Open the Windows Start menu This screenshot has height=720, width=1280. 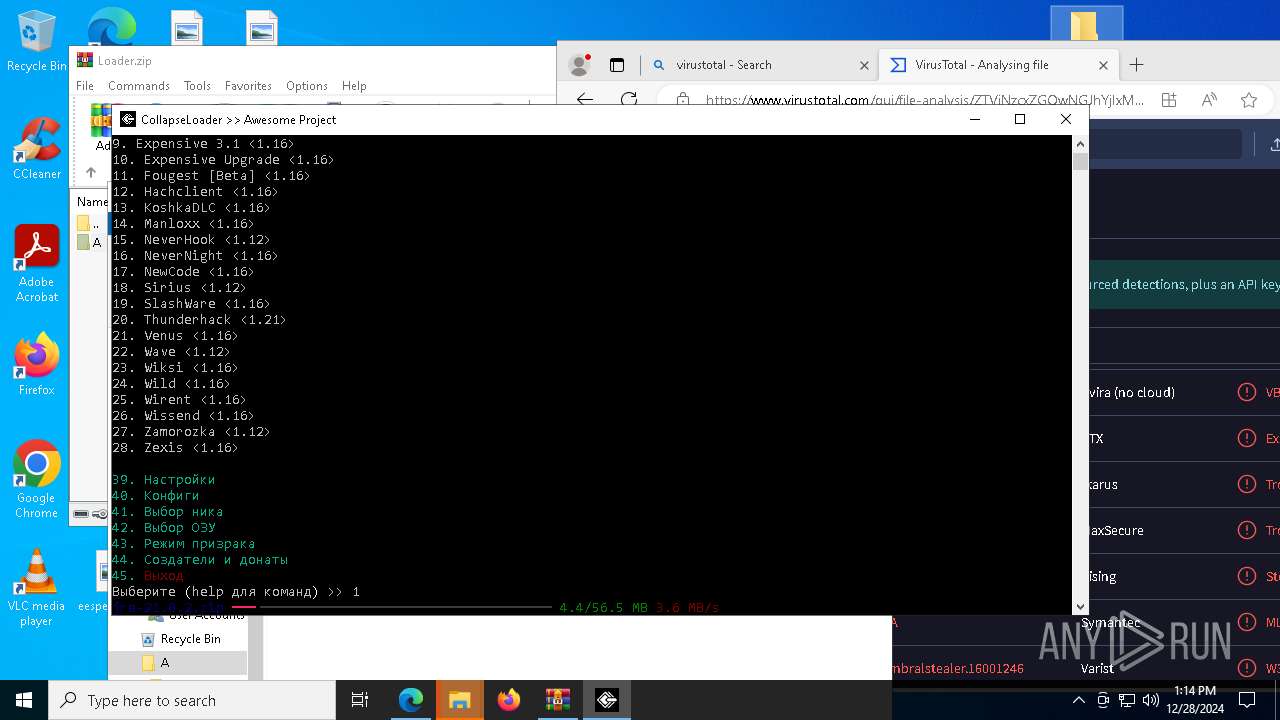(24, 700)
